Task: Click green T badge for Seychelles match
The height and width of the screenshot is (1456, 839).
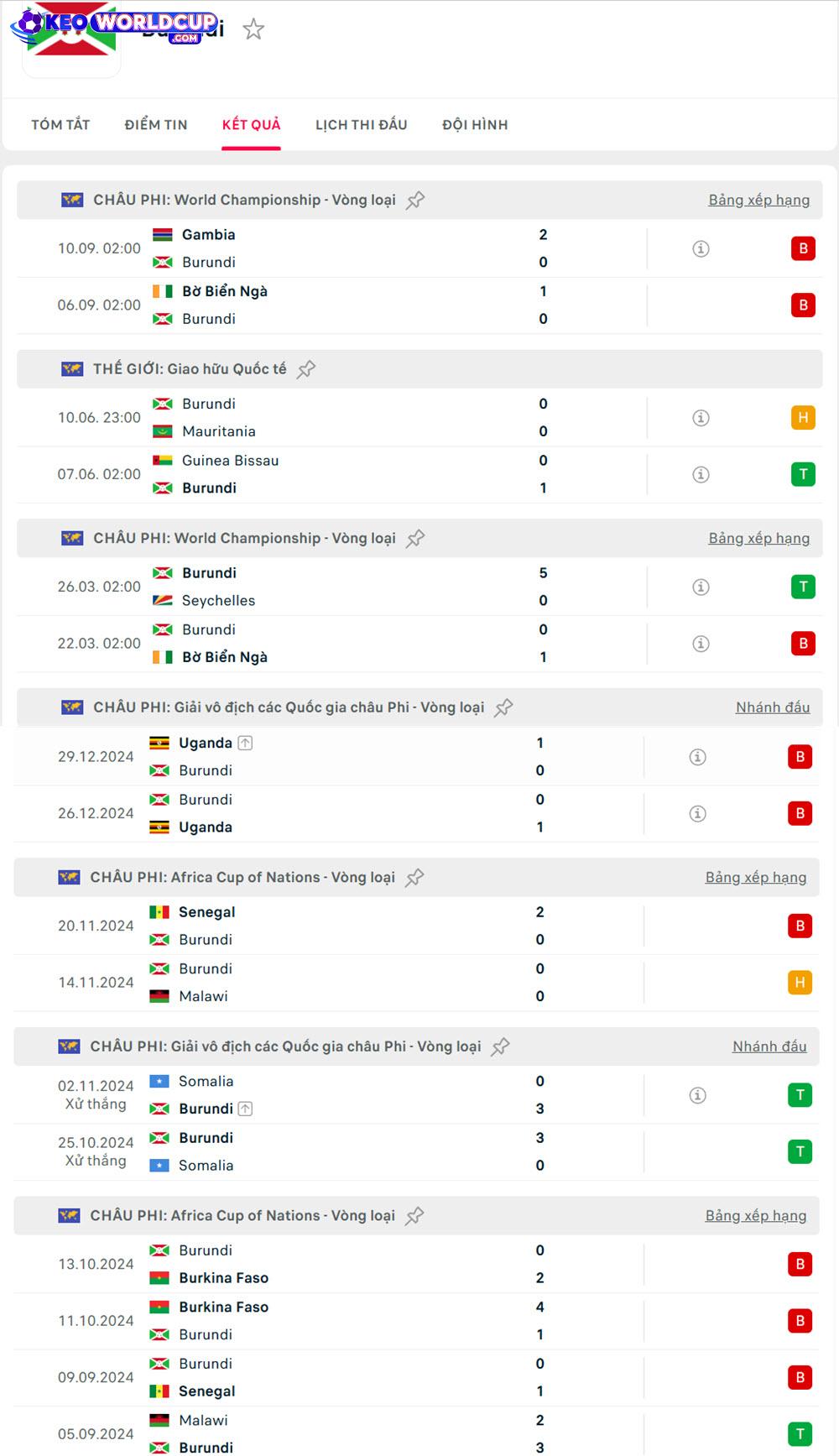Action: click(x=803, y=587)
